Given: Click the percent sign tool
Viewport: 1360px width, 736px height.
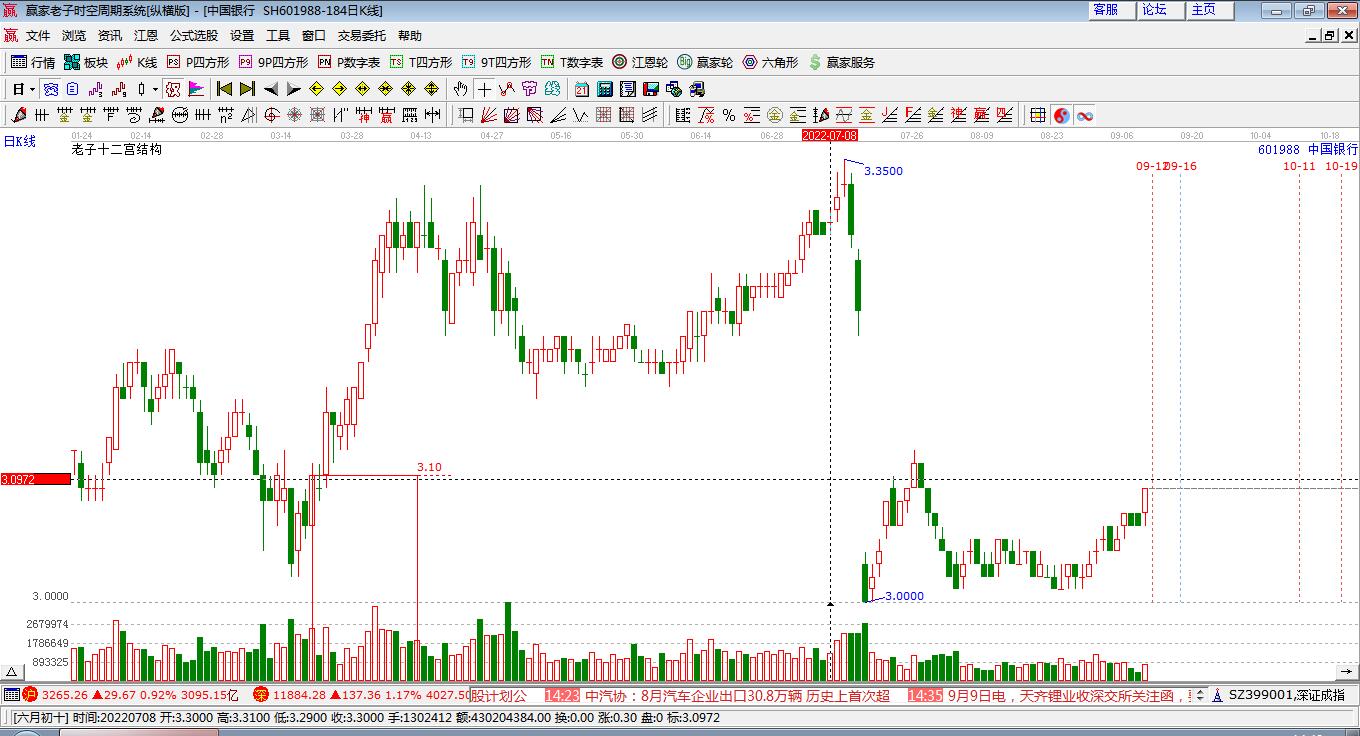Looking at the screenshot, I should 729,115.
